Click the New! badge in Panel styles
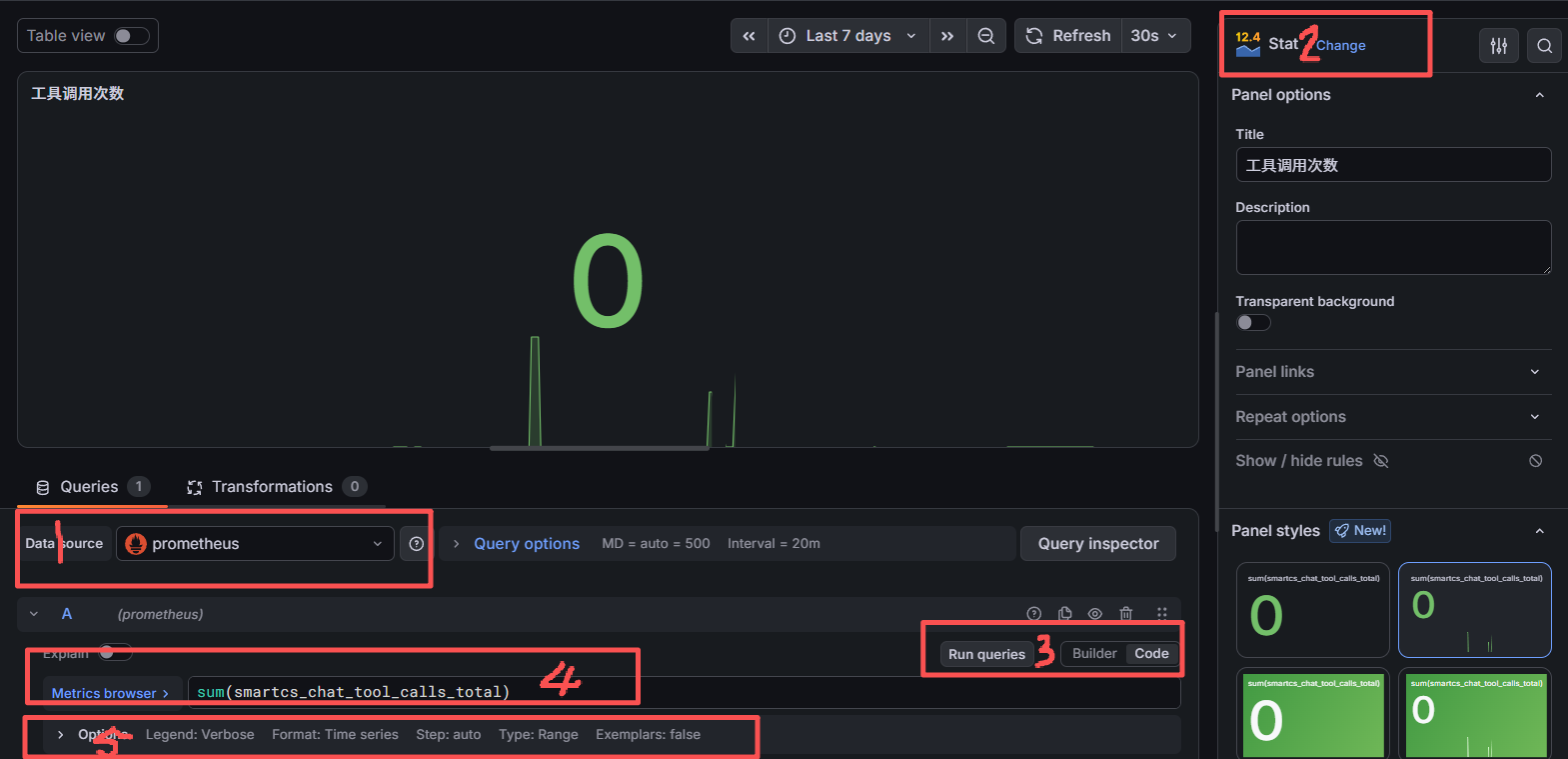The width and height of the screenshot is (1568, 759). coord(1360,531)
